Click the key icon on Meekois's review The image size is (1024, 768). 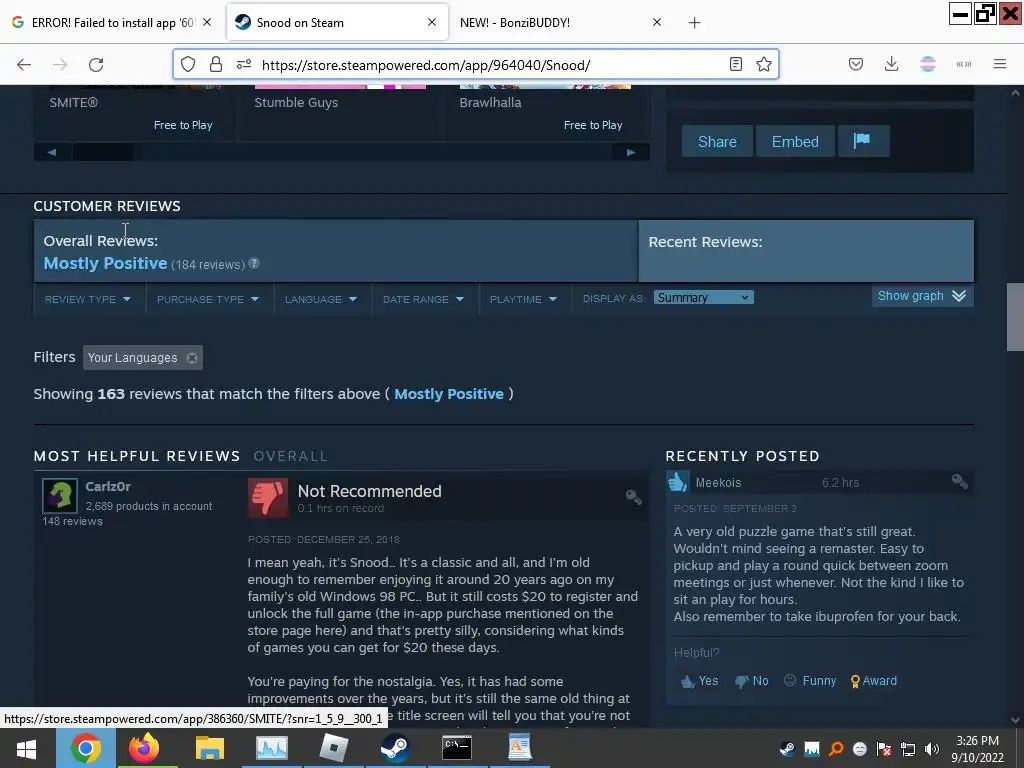click(959, 482)
